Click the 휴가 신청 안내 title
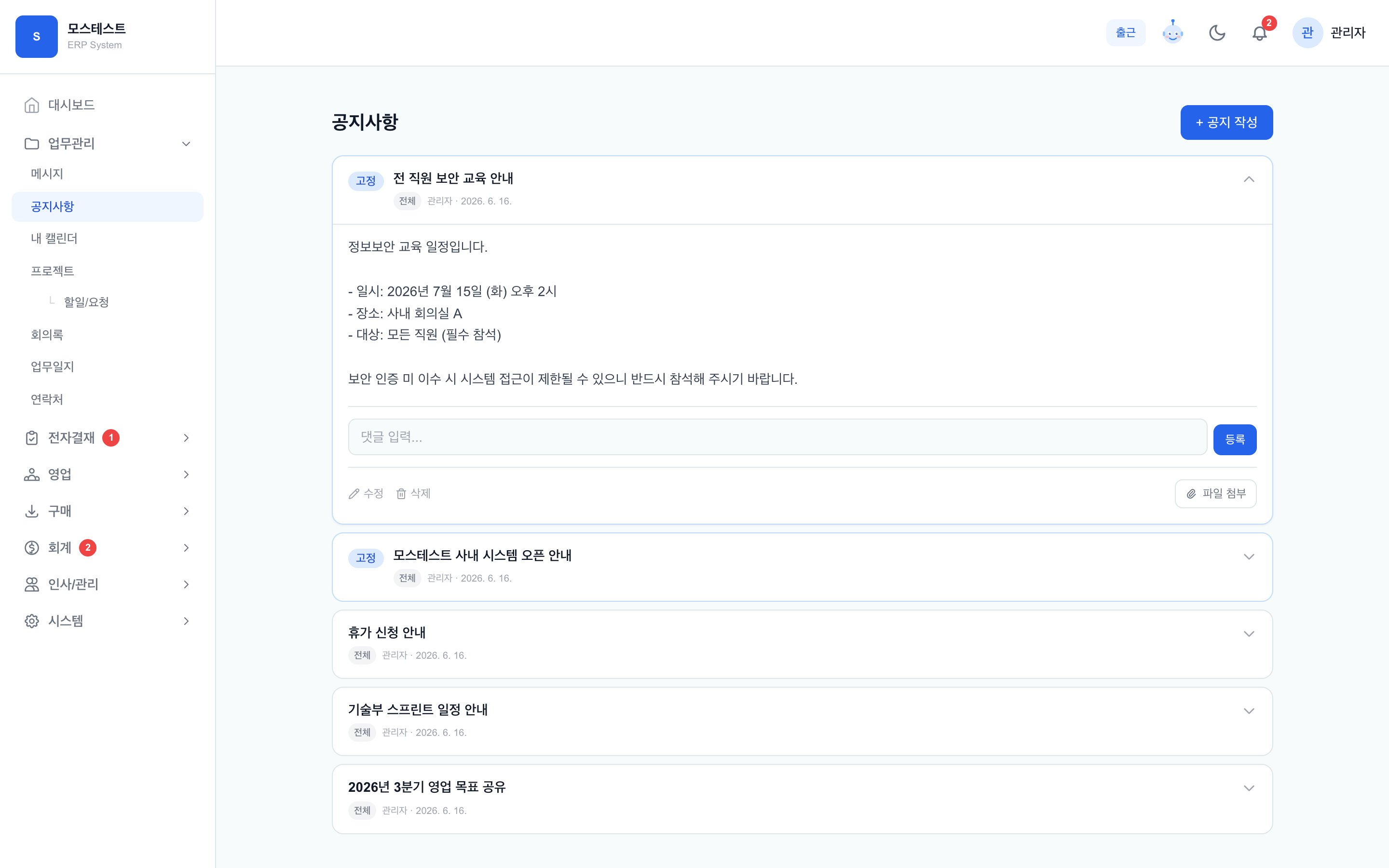 (387, 633)
